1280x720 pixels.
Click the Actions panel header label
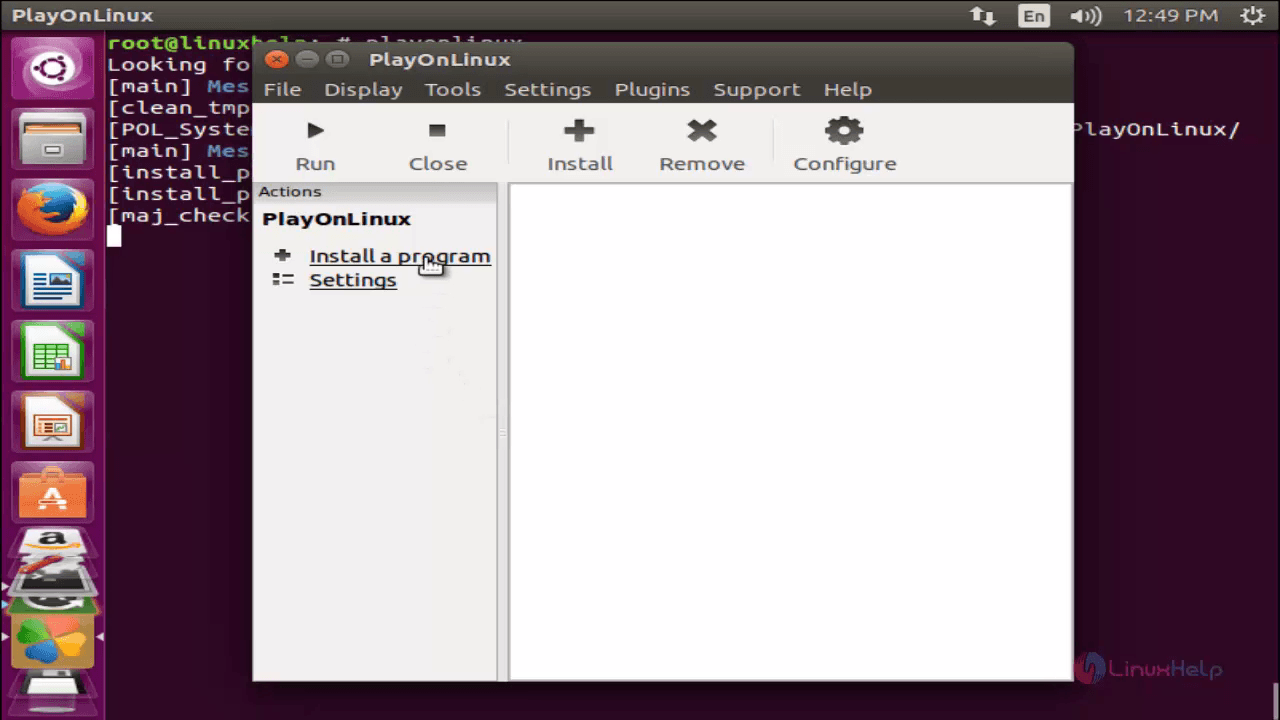pyautogui.click(x=290, y=191)
